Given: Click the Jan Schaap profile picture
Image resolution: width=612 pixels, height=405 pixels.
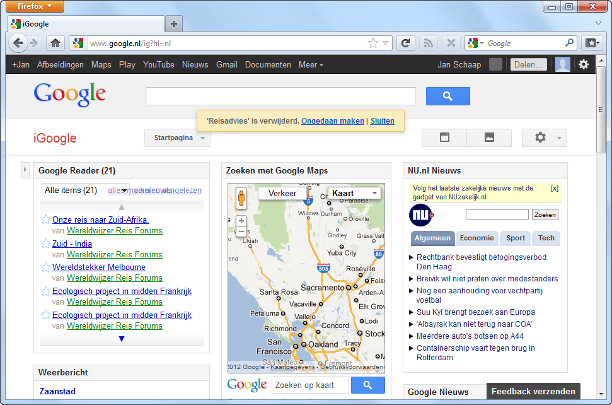Looking at the screenshot, I should click(x=562, y=64).
